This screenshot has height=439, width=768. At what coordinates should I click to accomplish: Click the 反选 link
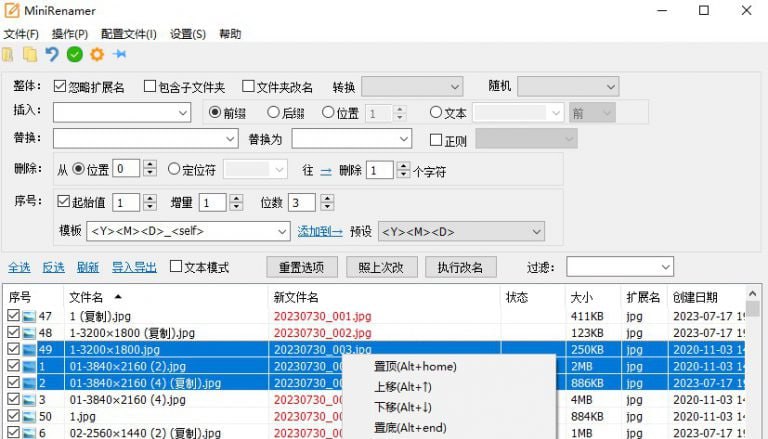click(x=53, y=267)
